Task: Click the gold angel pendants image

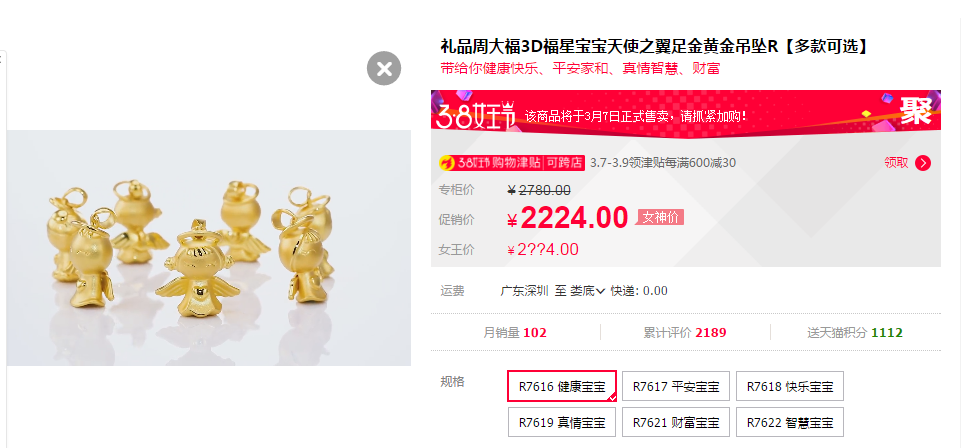Action: point(209,248)
